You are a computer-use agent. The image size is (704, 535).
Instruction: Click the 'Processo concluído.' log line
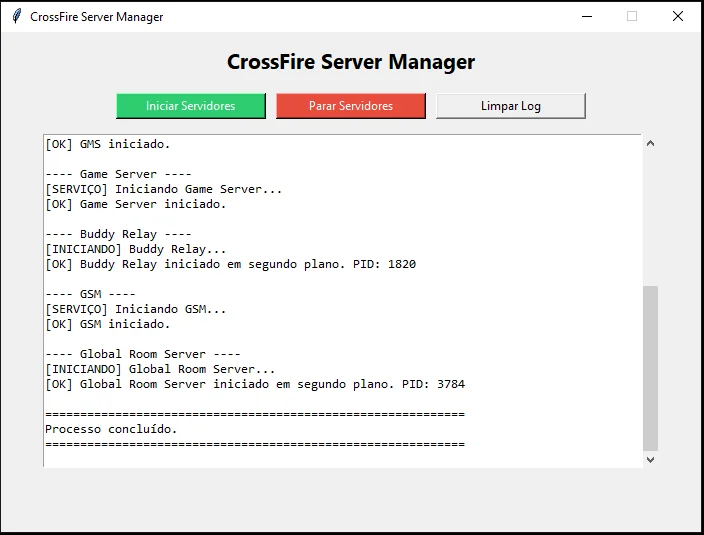[111, 429]
